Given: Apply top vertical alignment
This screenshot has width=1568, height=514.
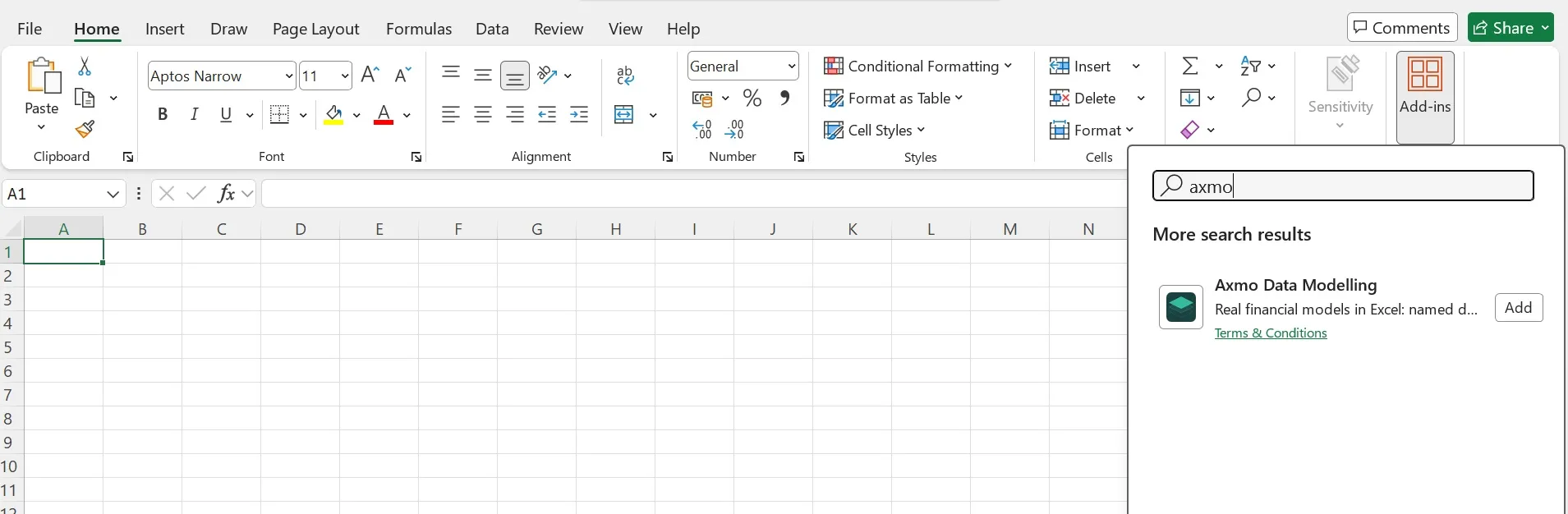Looking at the screenshot, I should [450, 74].
